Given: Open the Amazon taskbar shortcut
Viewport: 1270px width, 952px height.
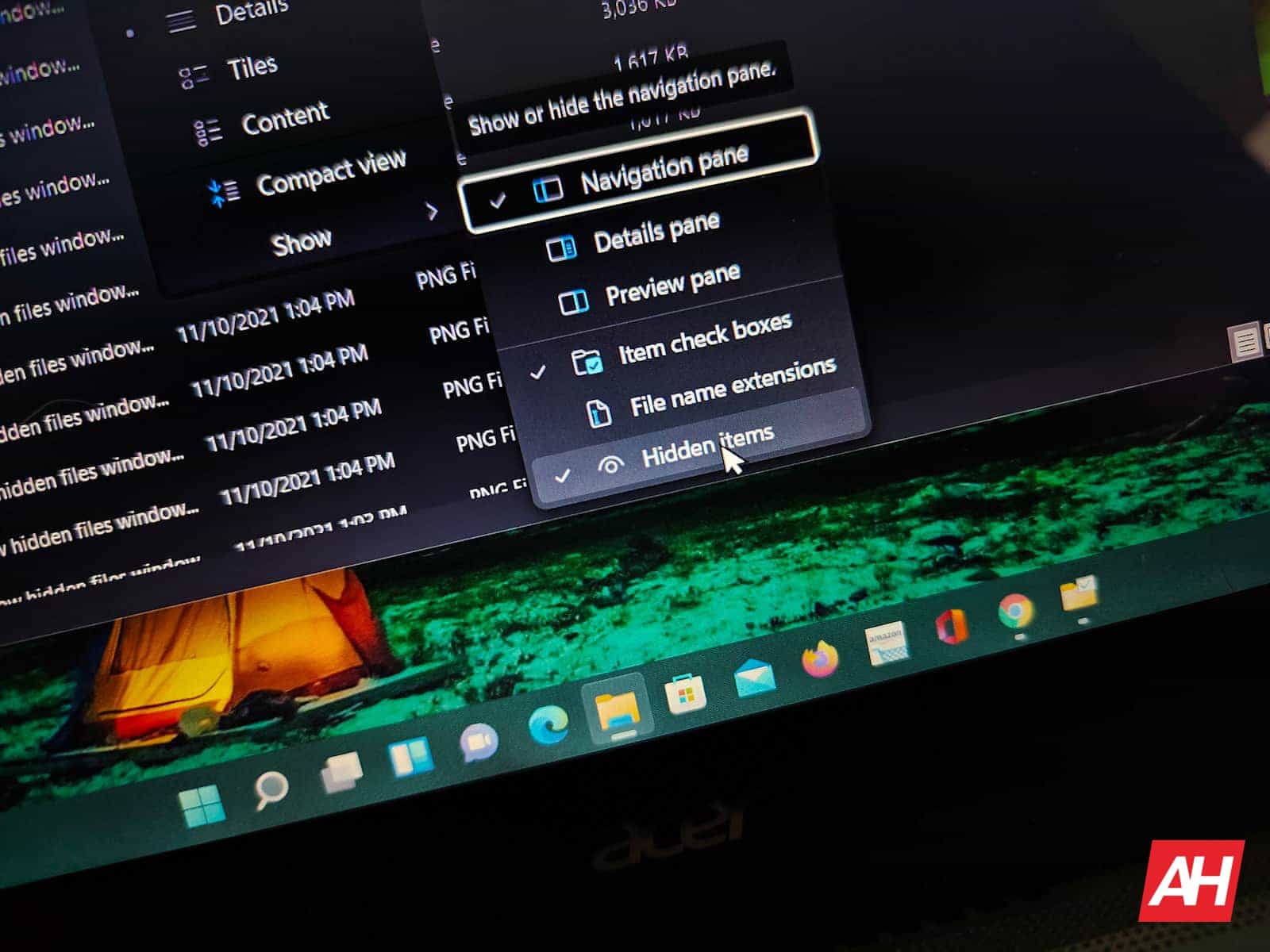Looking at the screenshot, I should (886, 643).
